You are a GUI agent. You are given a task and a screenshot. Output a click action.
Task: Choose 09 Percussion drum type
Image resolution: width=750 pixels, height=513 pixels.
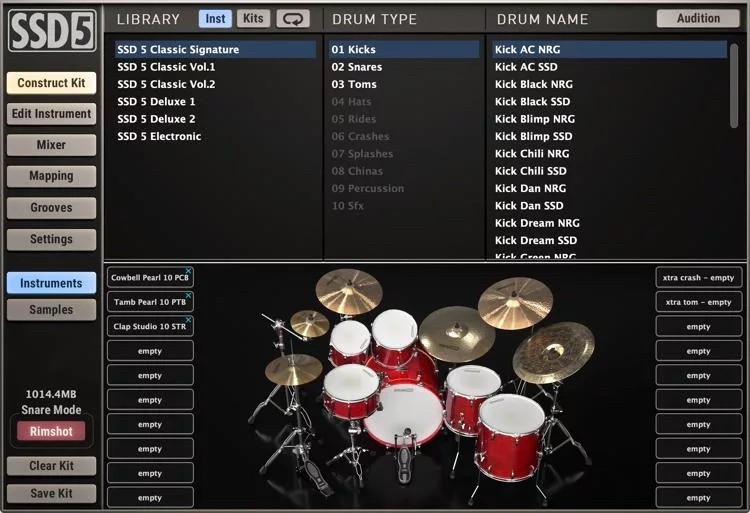(x=404, y=188)
